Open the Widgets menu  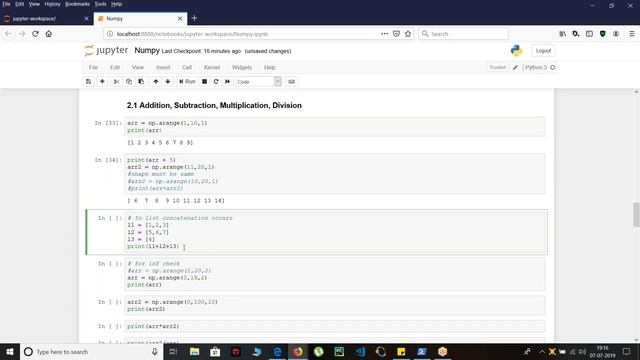pyautogui.click(x=242, y=67)
